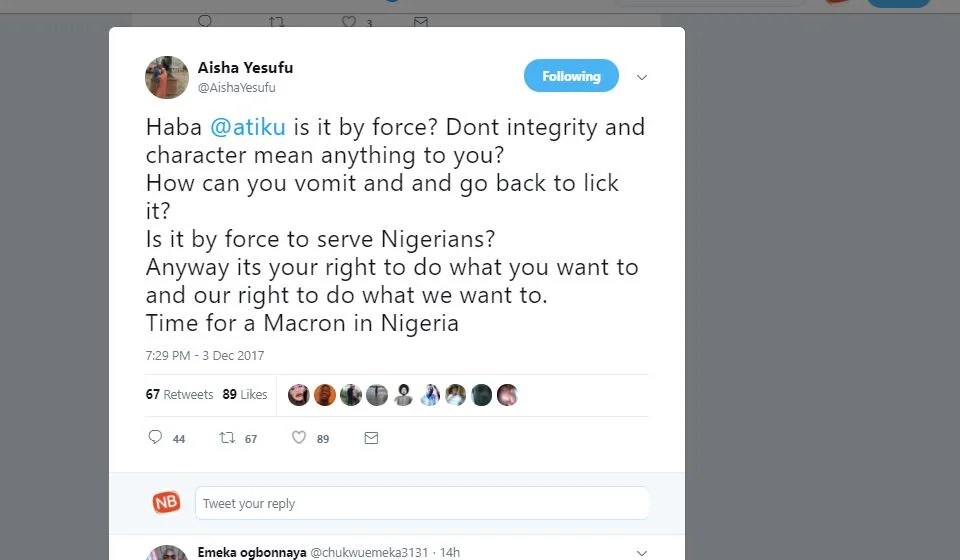Click the NB avatar beside reply box
The image size is (960, 560).
(166, 503)
